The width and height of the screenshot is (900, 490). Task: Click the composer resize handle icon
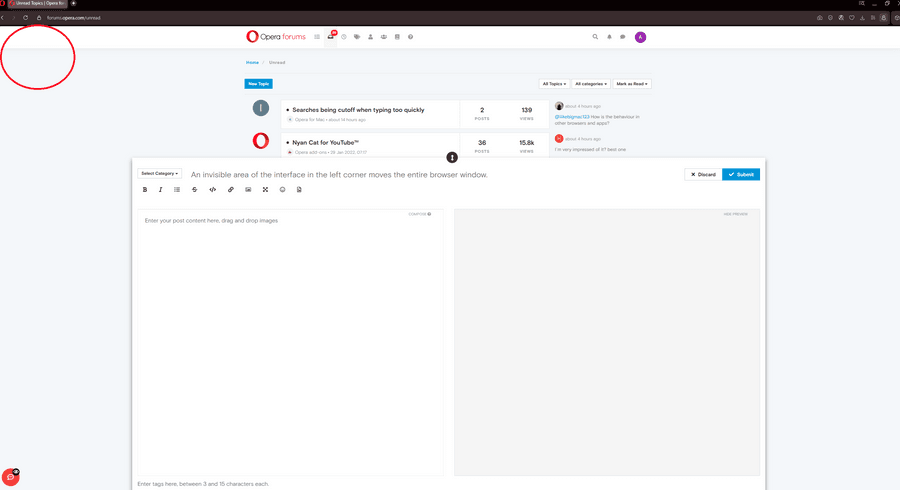click(x=452, y=157)
